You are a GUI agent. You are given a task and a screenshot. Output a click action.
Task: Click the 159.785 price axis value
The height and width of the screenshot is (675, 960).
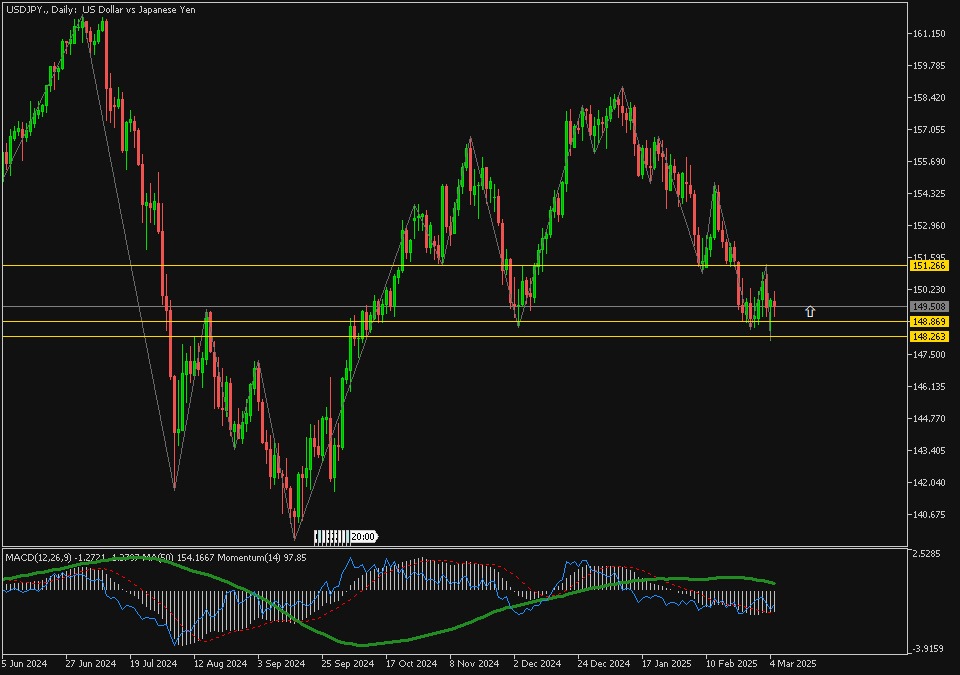click(929, 66)
